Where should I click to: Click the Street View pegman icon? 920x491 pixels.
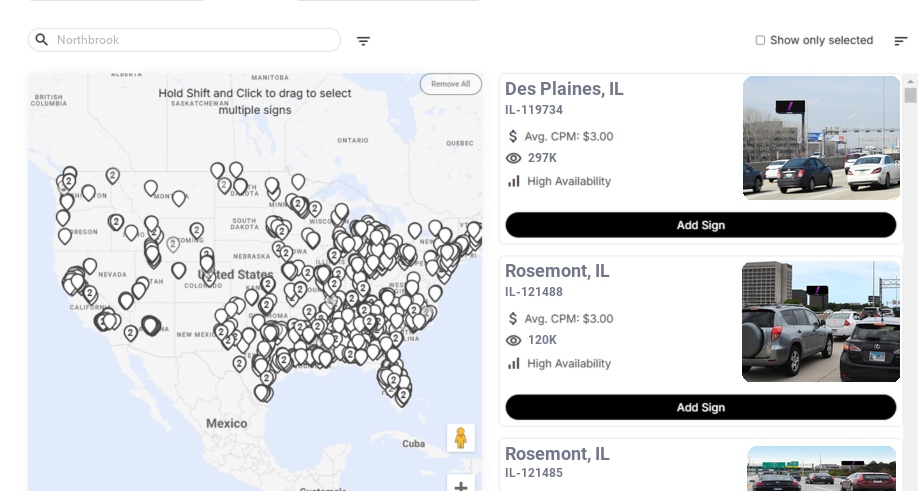click(460, 438)
